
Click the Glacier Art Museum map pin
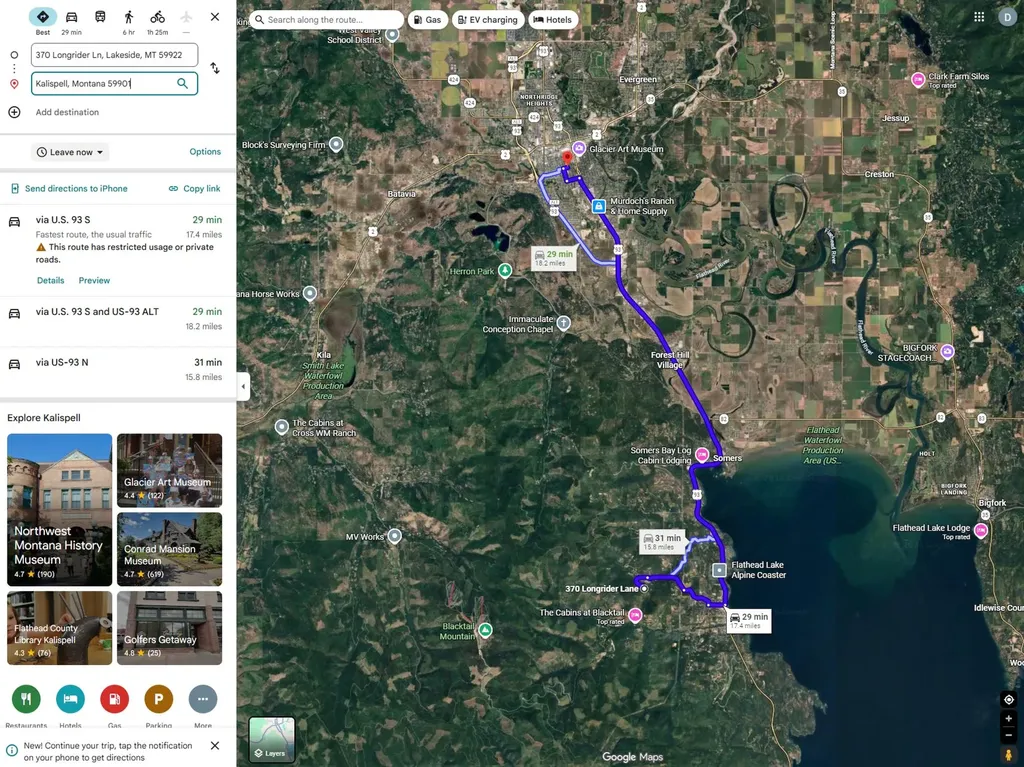[579, 148]
